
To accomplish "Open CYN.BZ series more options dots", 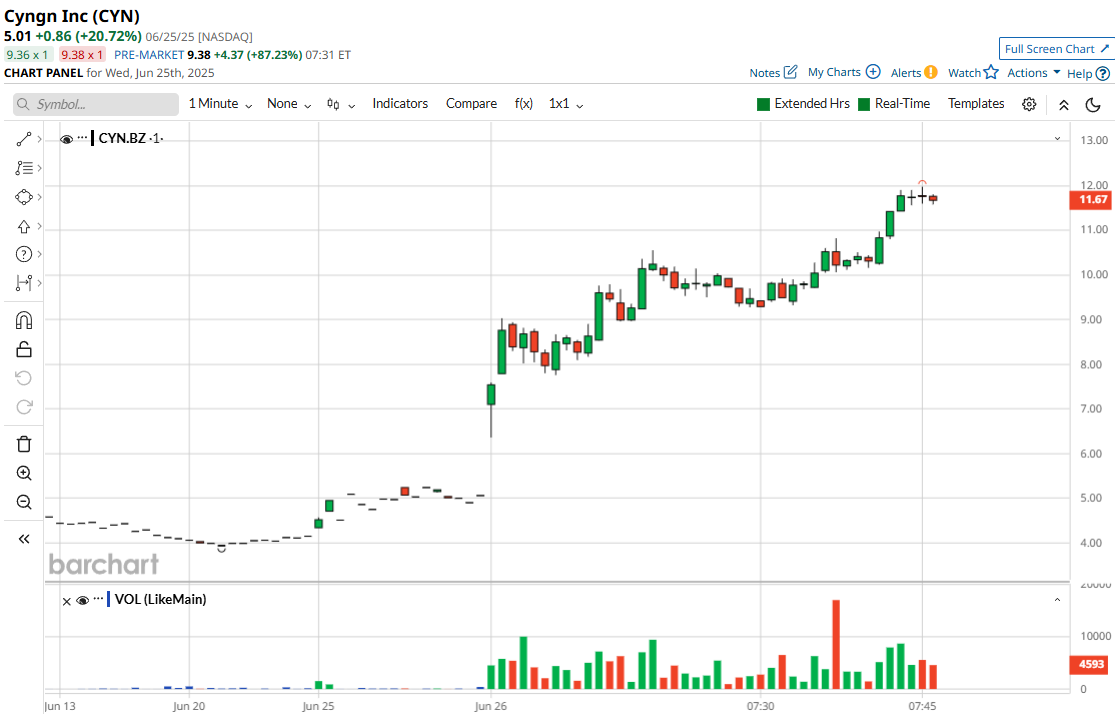I will pos(82,138).
